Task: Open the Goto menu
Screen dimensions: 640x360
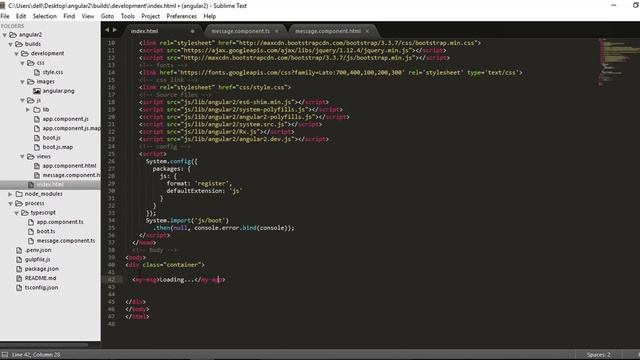Action: pos(107,16)
